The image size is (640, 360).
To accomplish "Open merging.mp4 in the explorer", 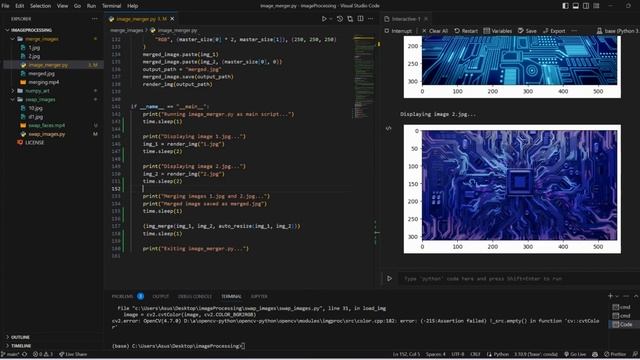I will pos(43,82).
